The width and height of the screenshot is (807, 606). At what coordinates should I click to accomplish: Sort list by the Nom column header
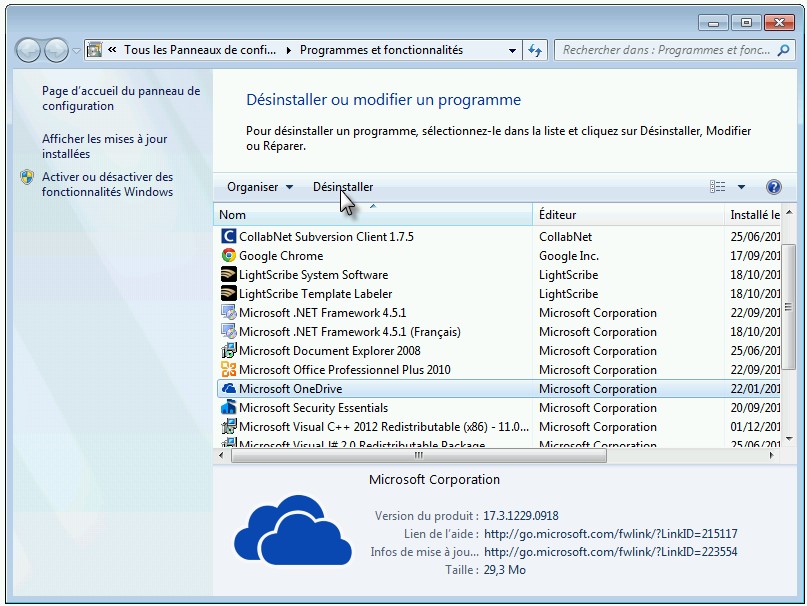pos(373,215)
